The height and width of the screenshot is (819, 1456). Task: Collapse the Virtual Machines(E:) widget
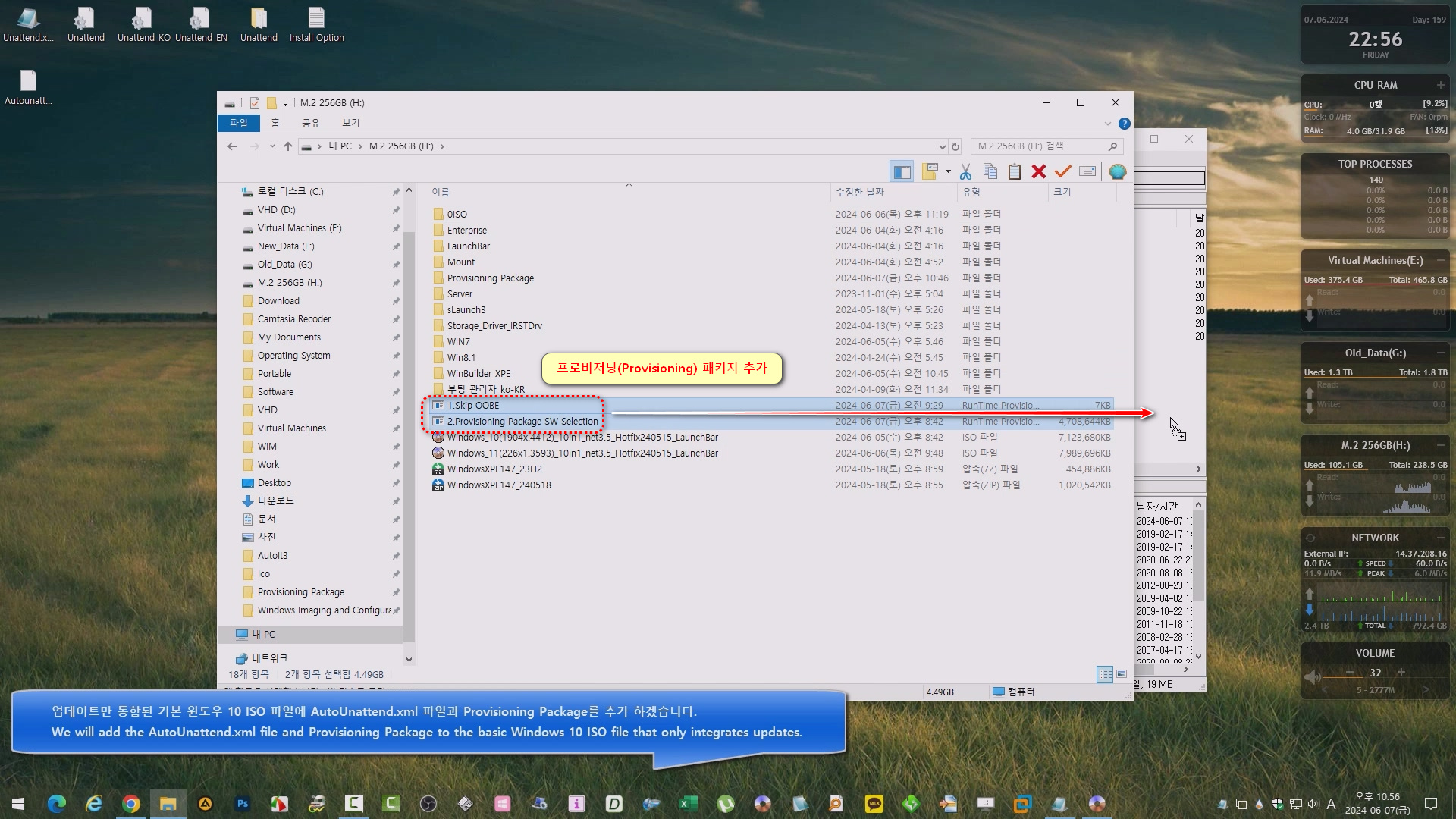click(x=1440, y=260)
